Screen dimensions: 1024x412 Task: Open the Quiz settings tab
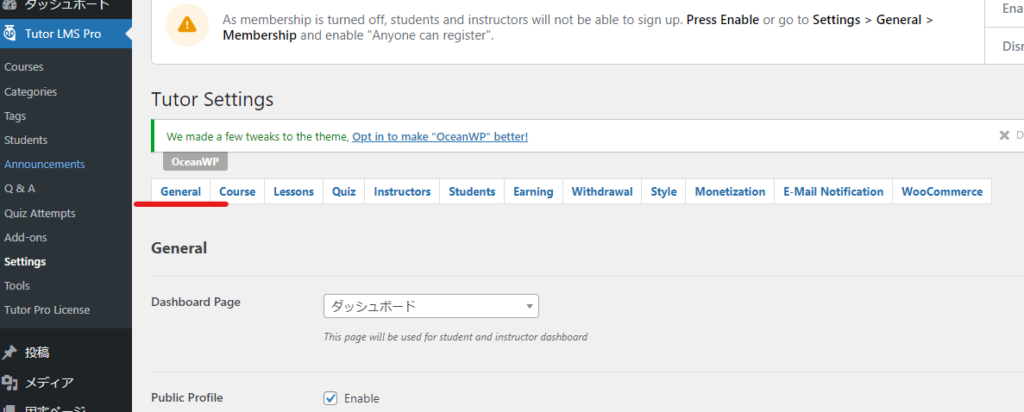[x=344, y=192]
